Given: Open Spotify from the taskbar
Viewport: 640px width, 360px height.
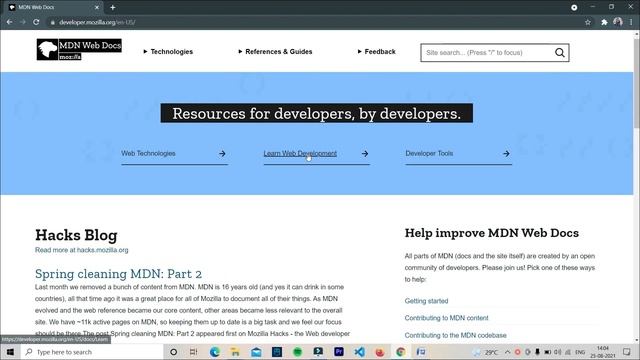Looking at the screenshot, I should pos(298,352).
